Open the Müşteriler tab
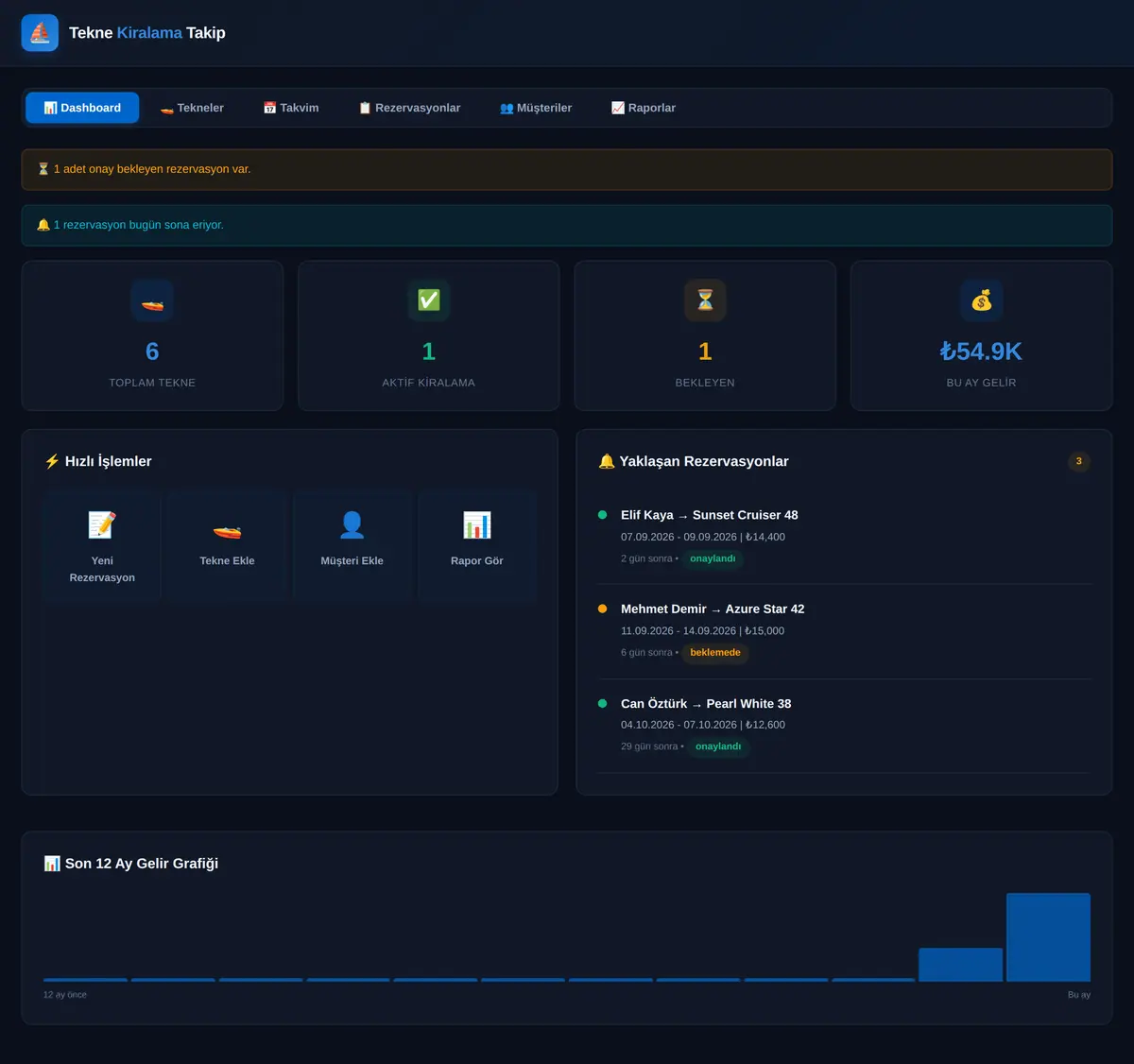 point(536,108)
